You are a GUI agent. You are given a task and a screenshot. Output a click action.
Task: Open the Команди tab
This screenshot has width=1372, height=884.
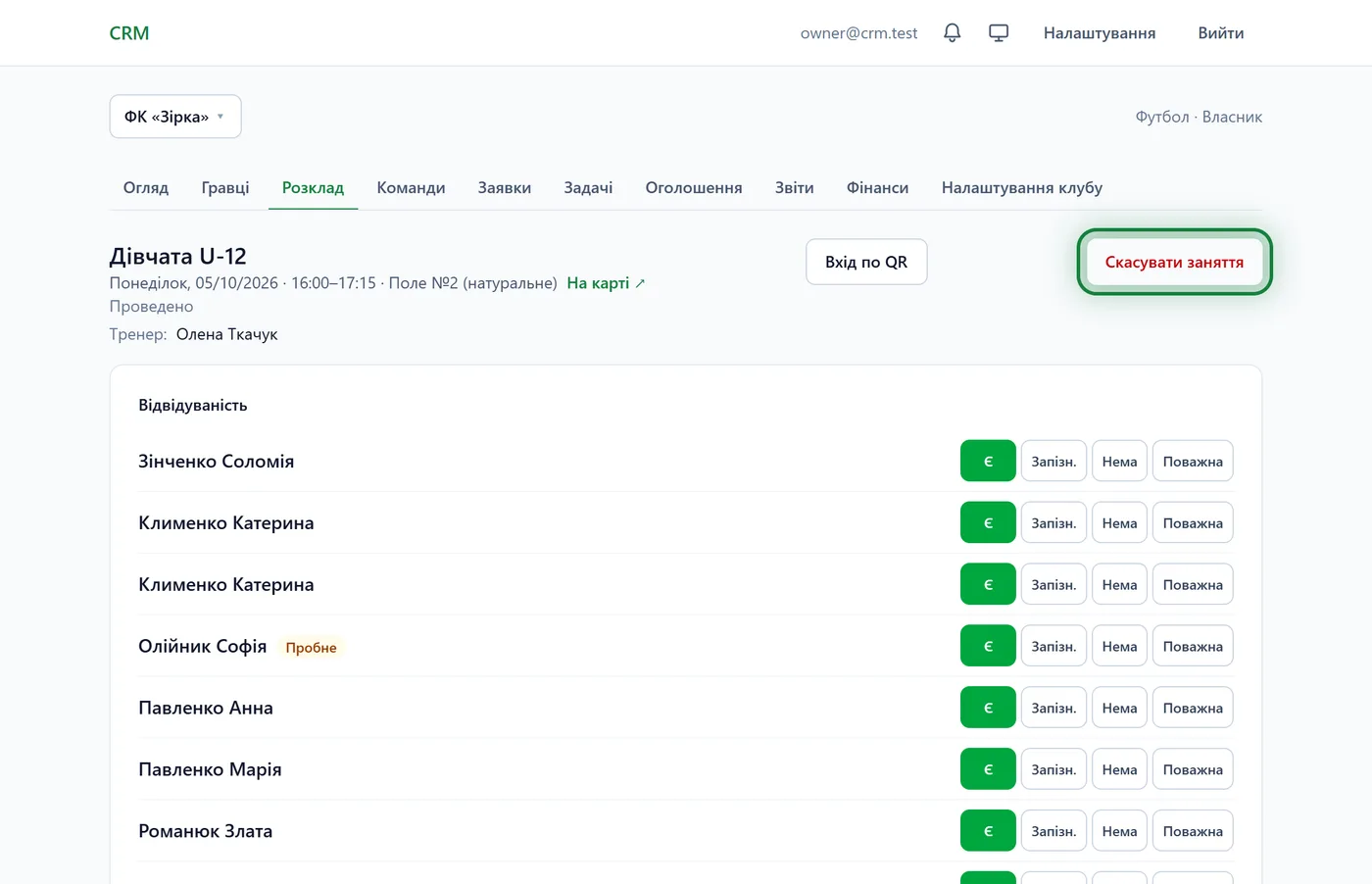(x=411, y=187)
